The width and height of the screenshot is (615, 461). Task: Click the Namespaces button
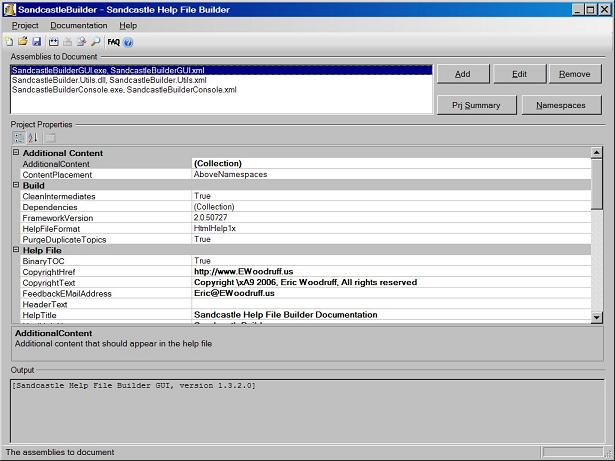coord(561,105)
